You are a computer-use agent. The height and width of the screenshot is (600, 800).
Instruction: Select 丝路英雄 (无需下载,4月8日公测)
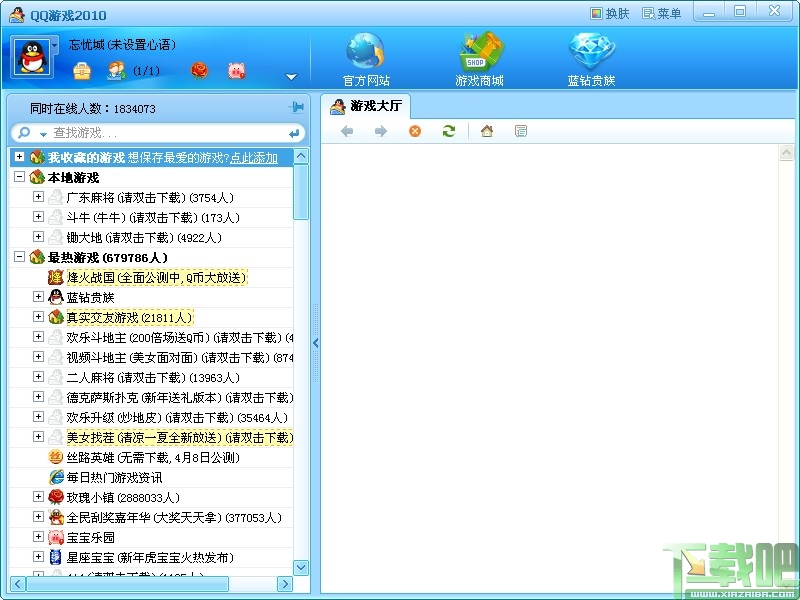[153, 458]
